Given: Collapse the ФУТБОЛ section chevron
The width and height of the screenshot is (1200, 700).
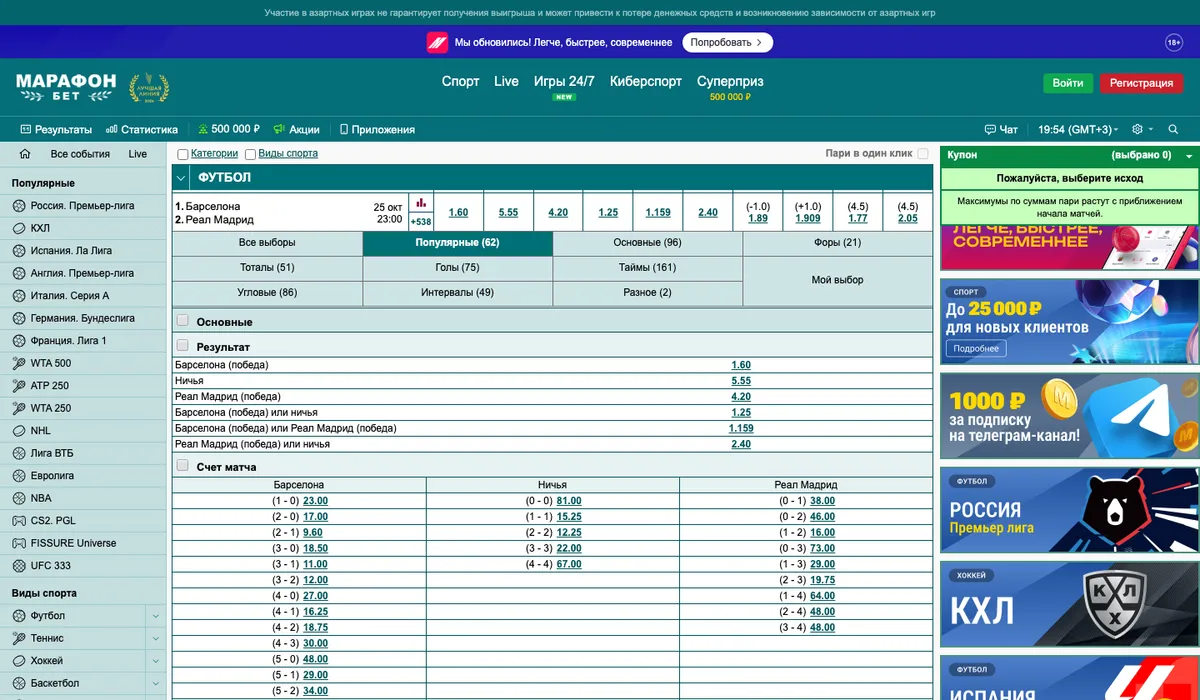Looking at the screenshot, I should (x=181, y=178).
